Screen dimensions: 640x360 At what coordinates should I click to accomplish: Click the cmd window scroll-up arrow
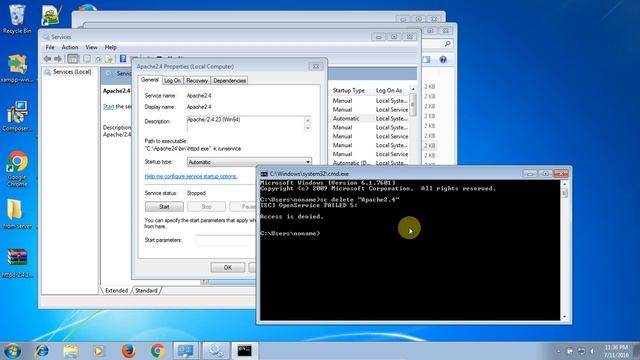coord(564,184)
